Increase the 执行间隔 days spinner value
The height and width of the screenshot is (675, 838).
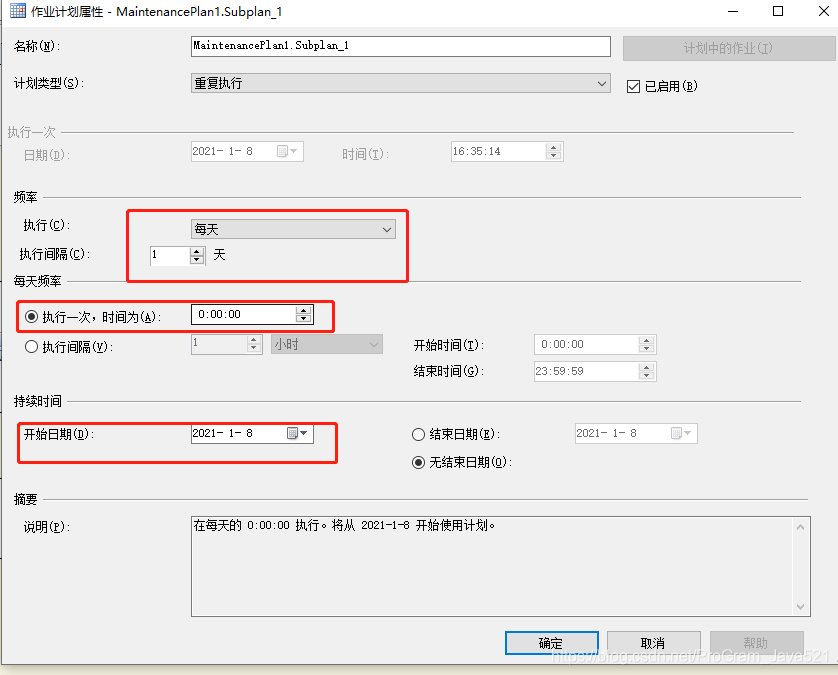tap(197, 251)
